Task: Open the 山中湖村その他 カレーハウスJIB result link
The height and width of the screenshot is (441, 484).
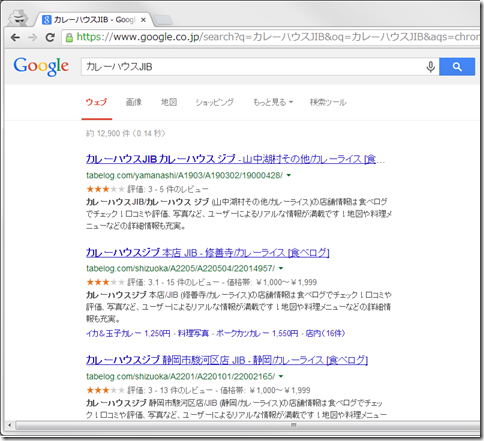Action: 235,159
